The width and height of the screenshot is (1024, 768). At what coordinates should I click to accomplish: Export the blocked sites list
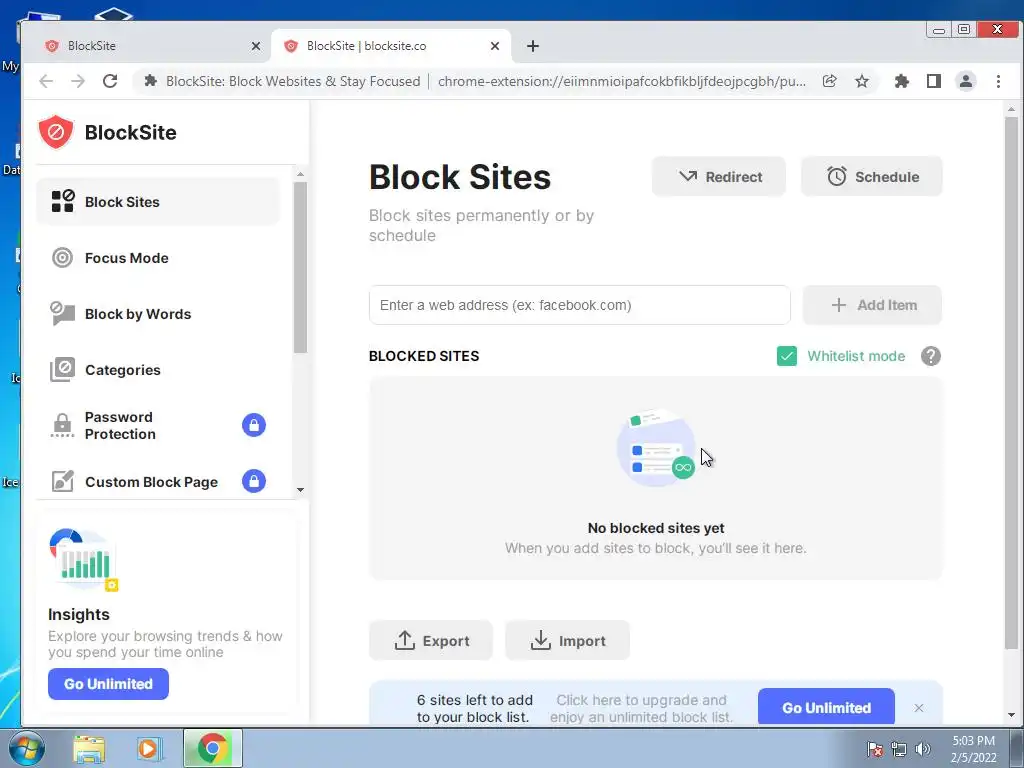[x=431, y=641]
